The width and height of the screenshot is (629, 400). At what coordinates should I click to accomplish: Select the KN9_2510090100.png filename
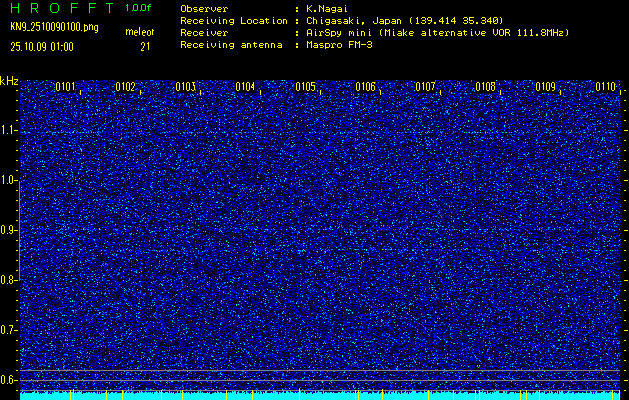click(54, 27)
